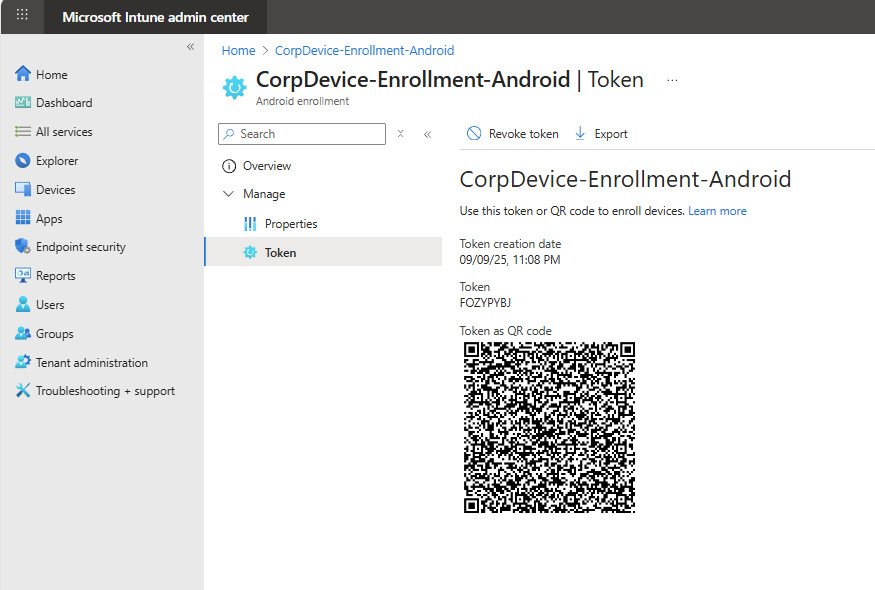Open Troubleshooting + support section
Screen dimensions: 875x590
pyautogui.click(x=104, y=391)
